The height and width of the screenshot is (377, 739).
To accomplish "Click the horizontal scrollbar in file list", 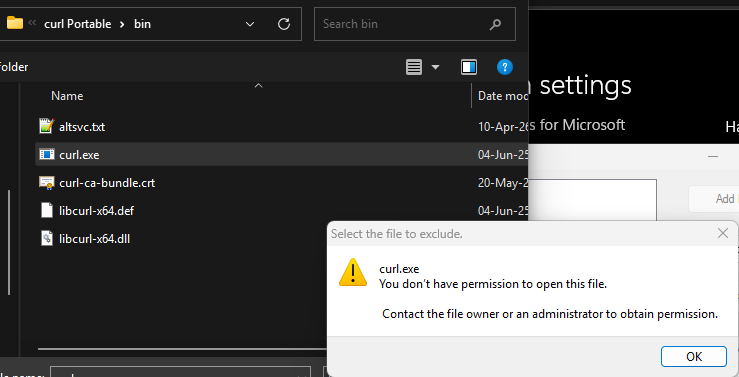I will click(182, 349).
